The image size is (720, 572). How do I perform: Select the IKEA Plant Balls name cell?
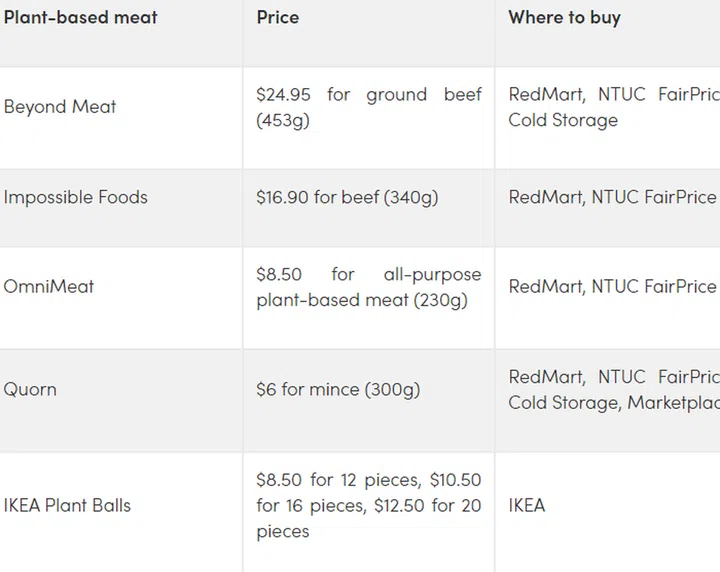point(67,505)
